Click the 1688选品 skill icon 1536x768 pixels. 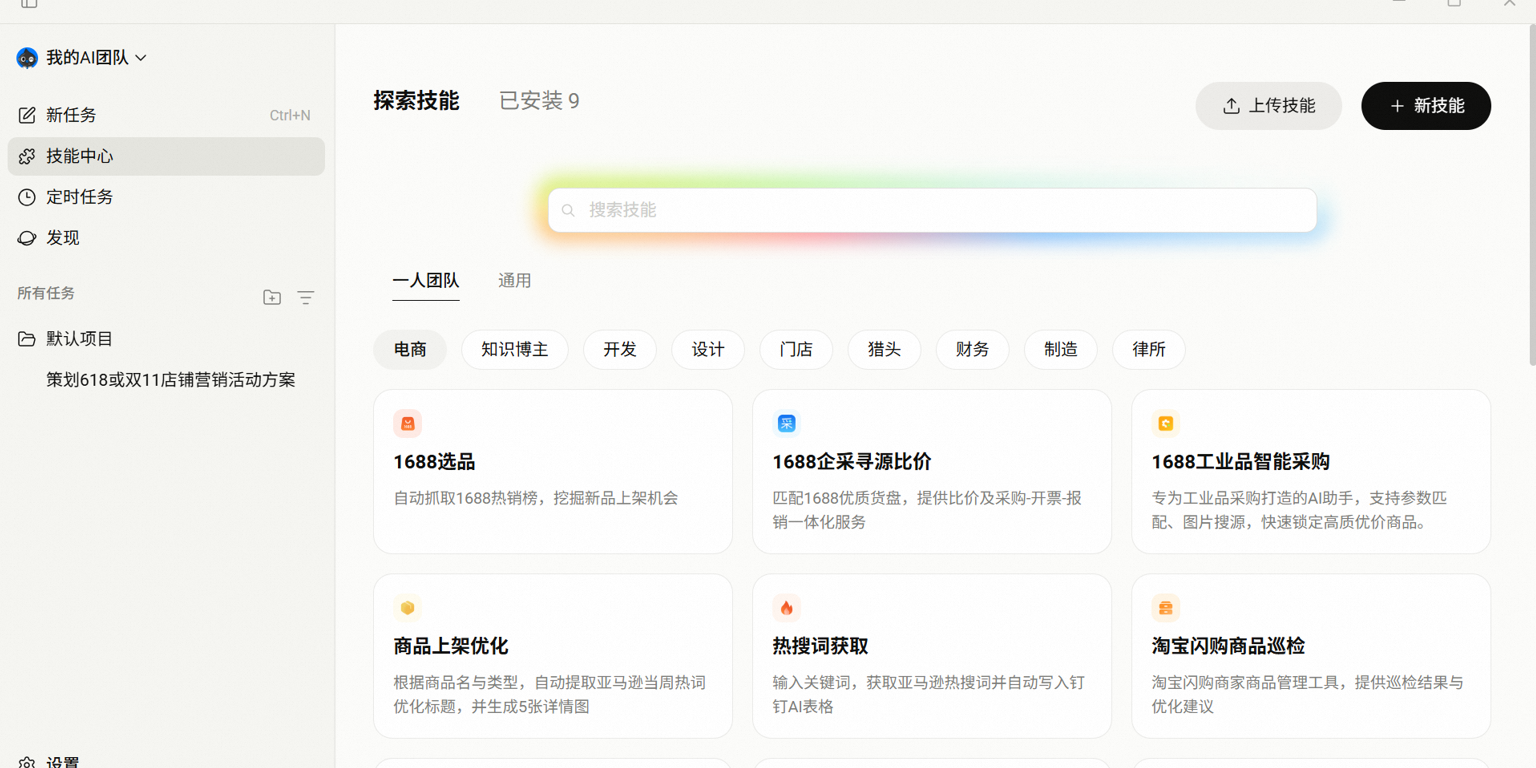[407, 423]
